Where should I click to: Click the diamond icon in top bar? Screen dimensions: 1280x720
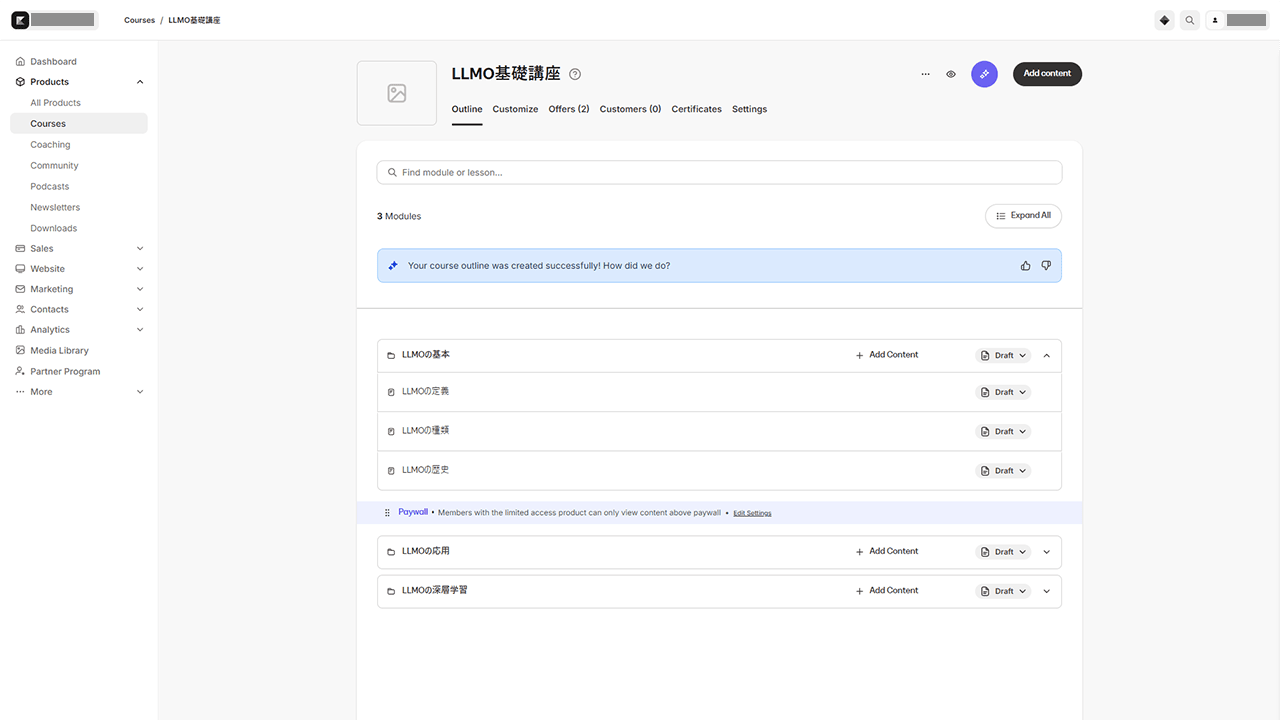click(x=1164, y=20)
